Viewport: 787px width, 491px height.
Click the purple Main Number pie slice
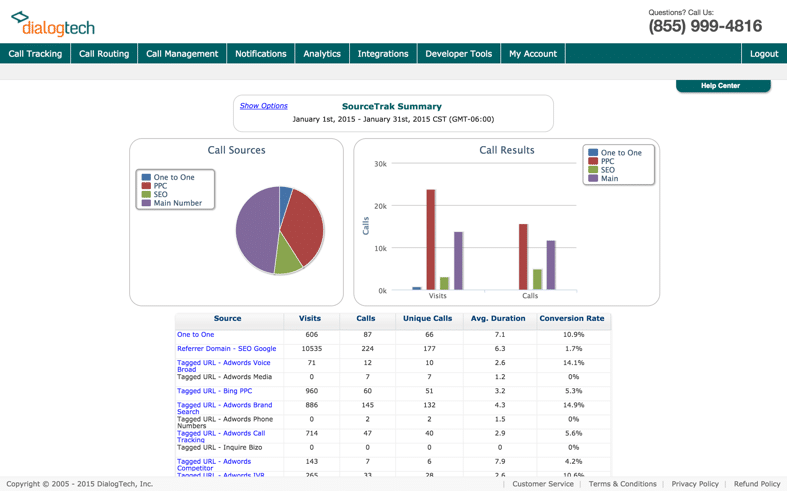click(x=256, y=228)
